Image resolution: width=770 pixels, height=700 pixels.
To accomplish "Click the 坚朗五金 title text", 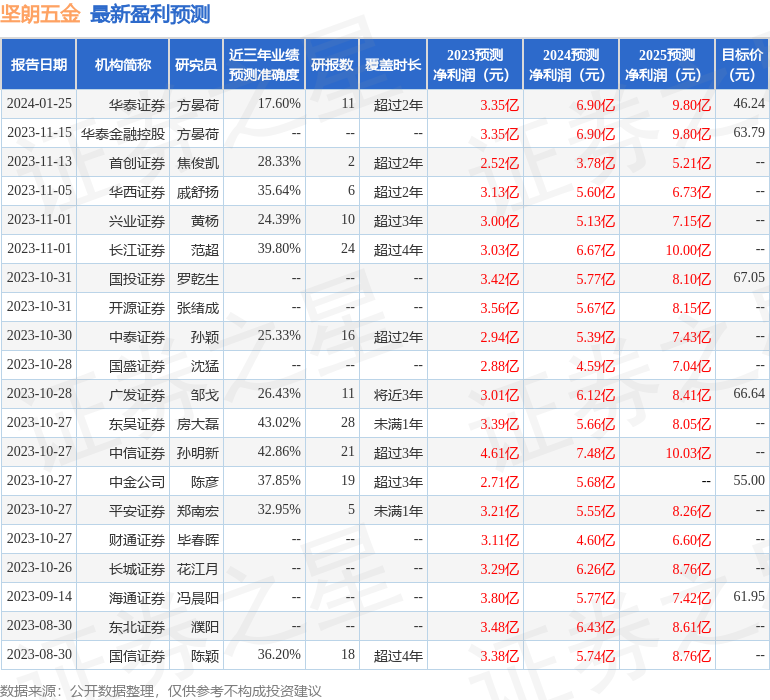I will [40, 13].
